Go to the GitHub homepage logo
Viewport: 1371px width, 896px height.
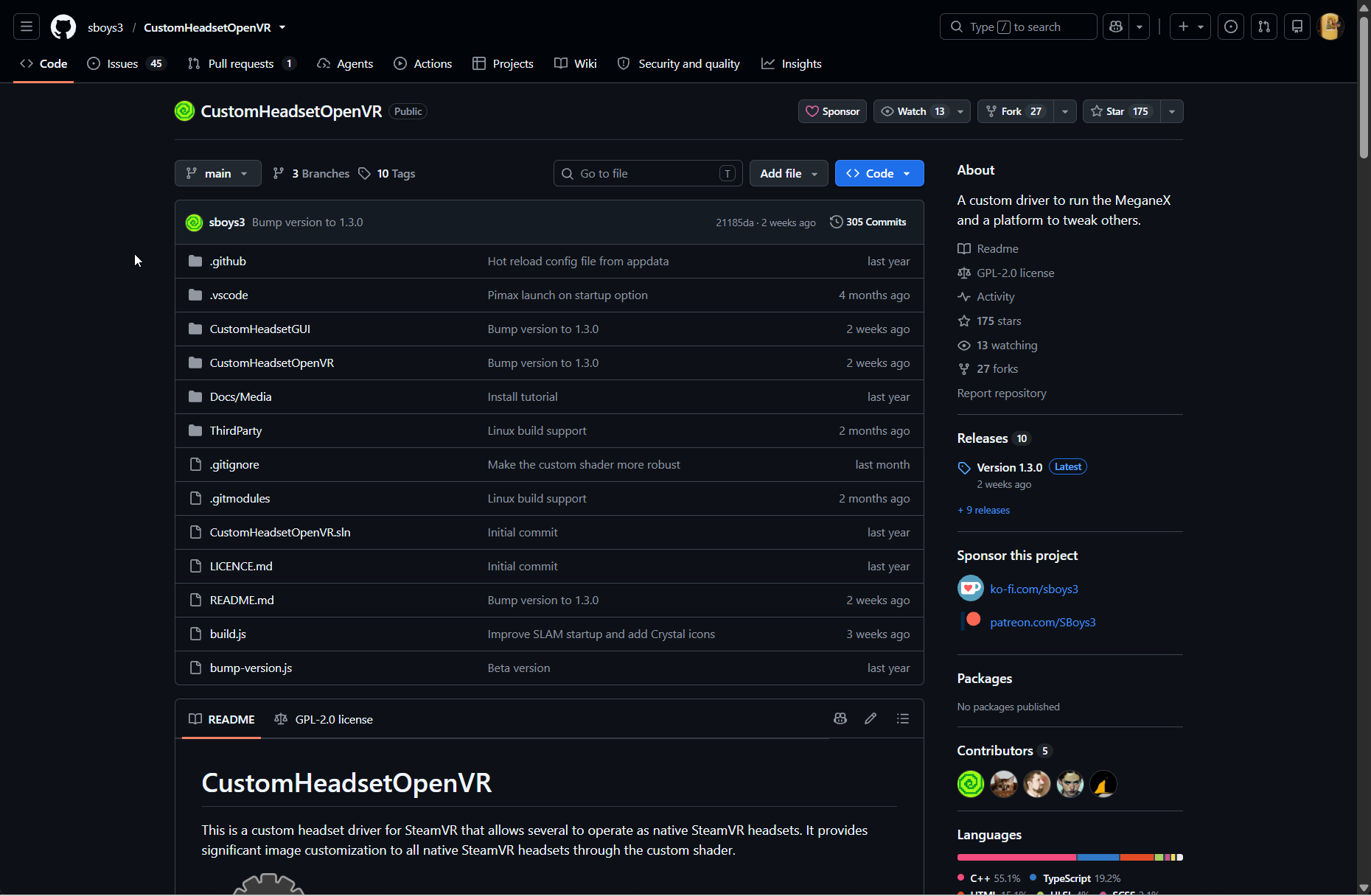point(63,27)
